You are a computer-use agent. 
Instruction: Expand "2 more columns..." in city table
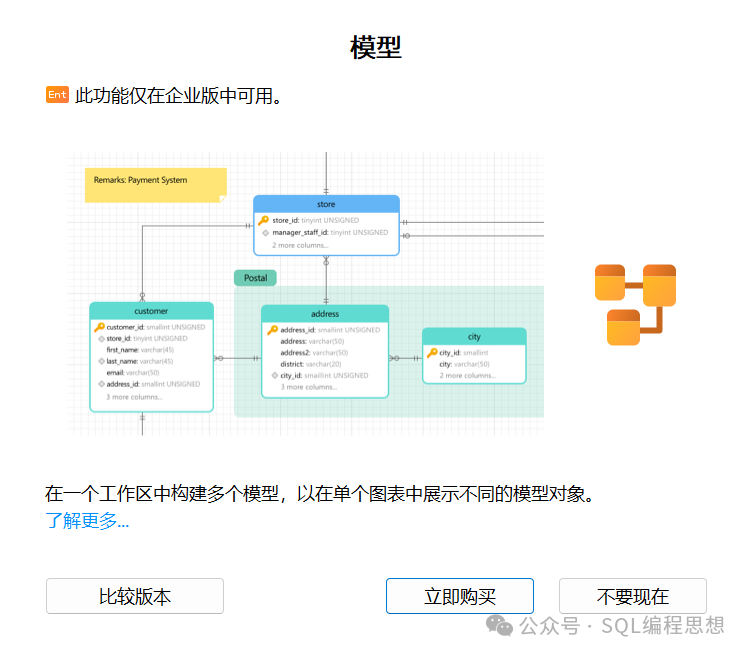coord(467,375)
